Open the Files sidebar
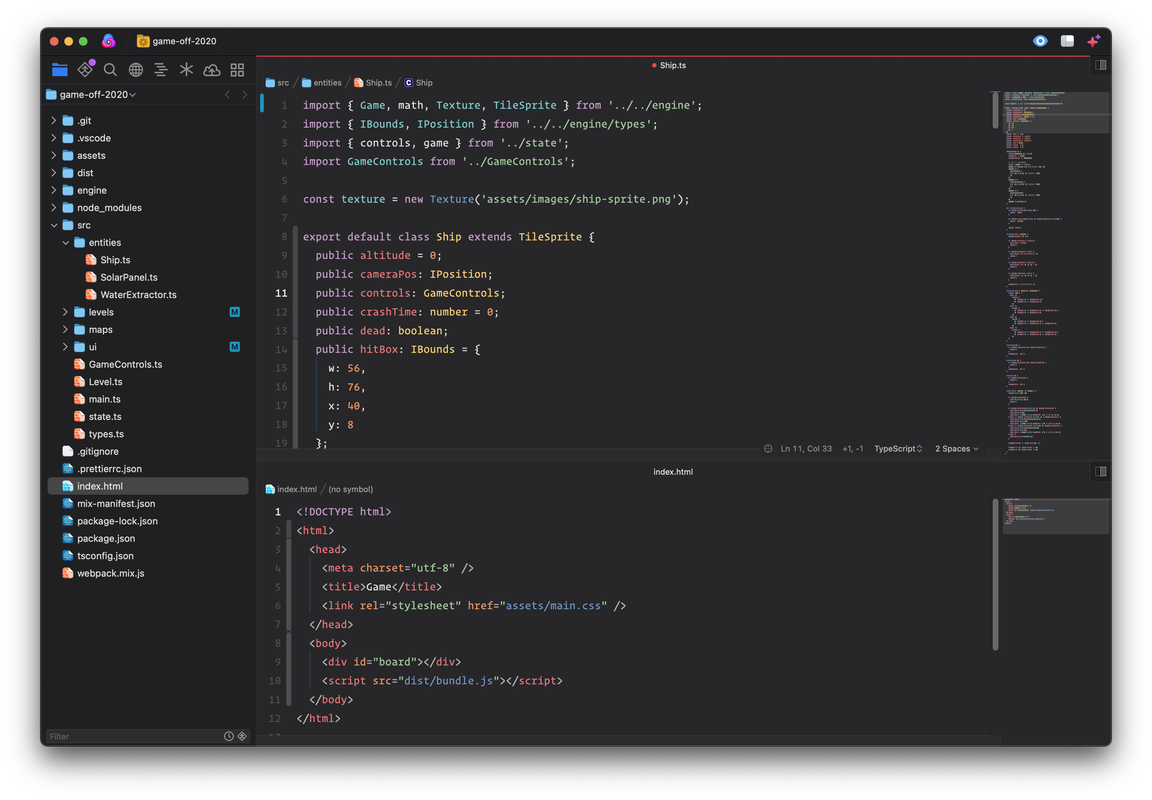1152x800 pixels. [x=60, y=70]
